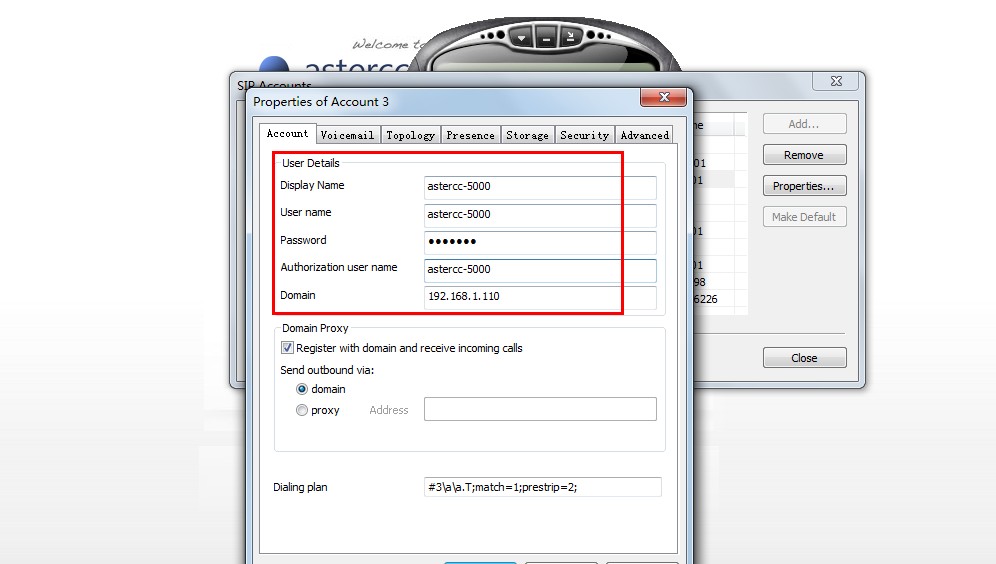Click the softphone compact-mode arrow icon
Screen dimensions: 996x564
570,38
